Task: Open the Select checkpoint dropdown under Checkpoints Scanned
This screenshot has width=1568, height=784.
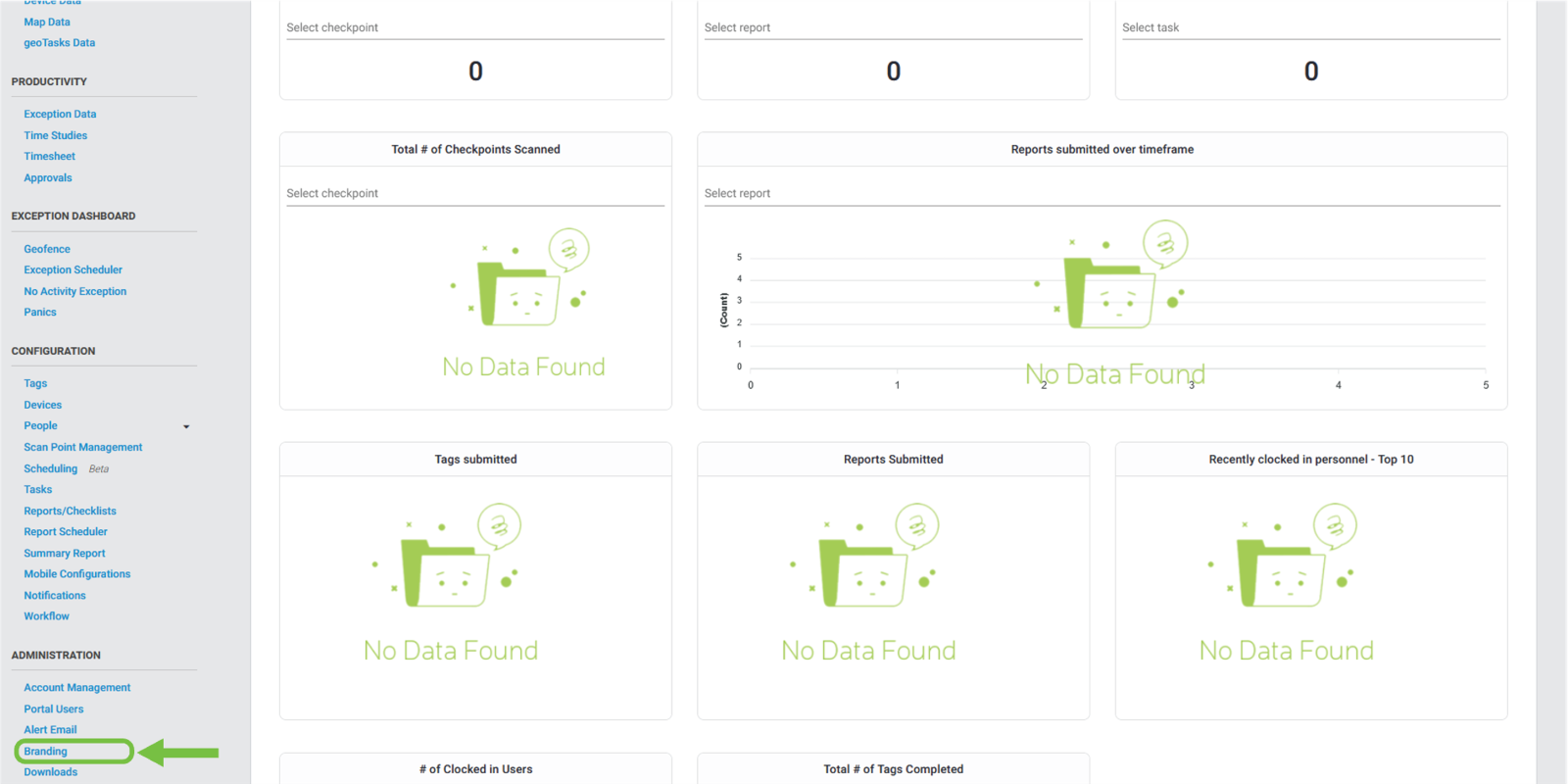Action: coord(474,194)
